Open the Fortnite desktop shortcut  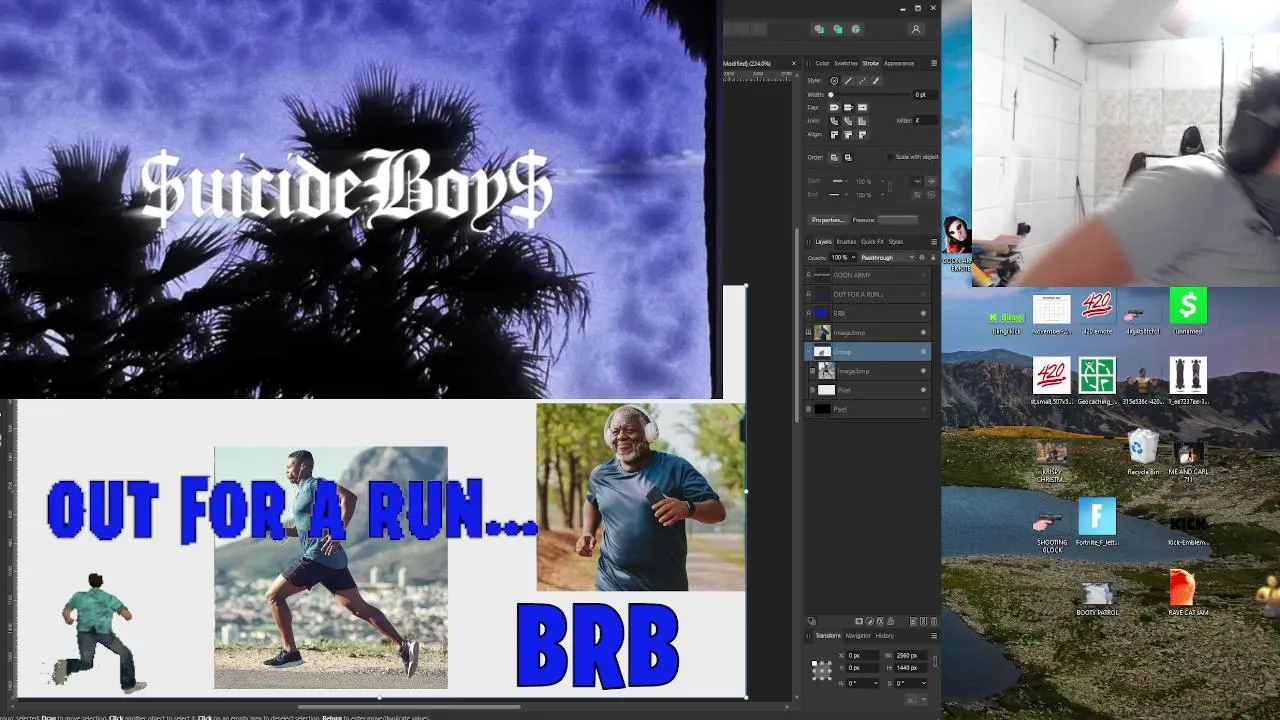tap(1097, 522)
